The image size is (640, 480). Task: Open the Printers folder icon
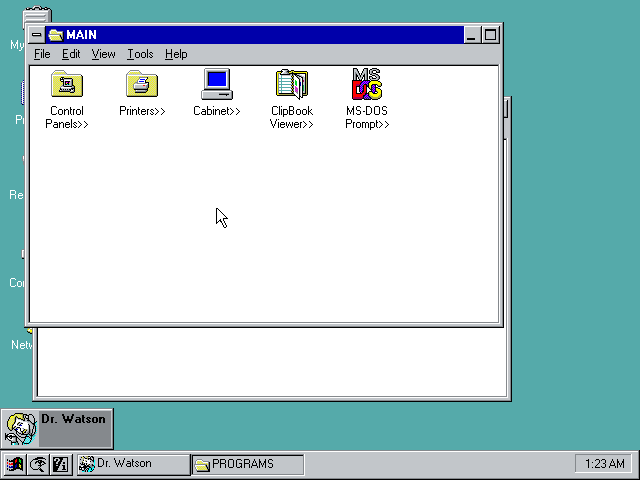(x=142, y=84)
